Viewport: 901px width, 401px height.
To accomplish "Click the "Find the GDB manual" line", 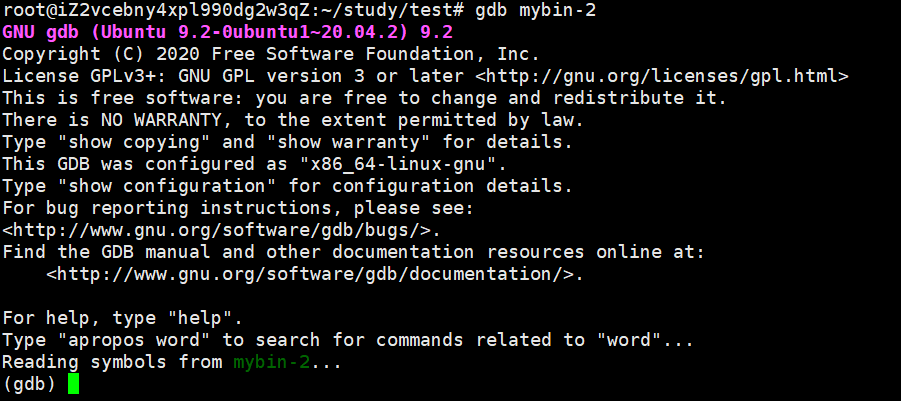I will (354, 252).
